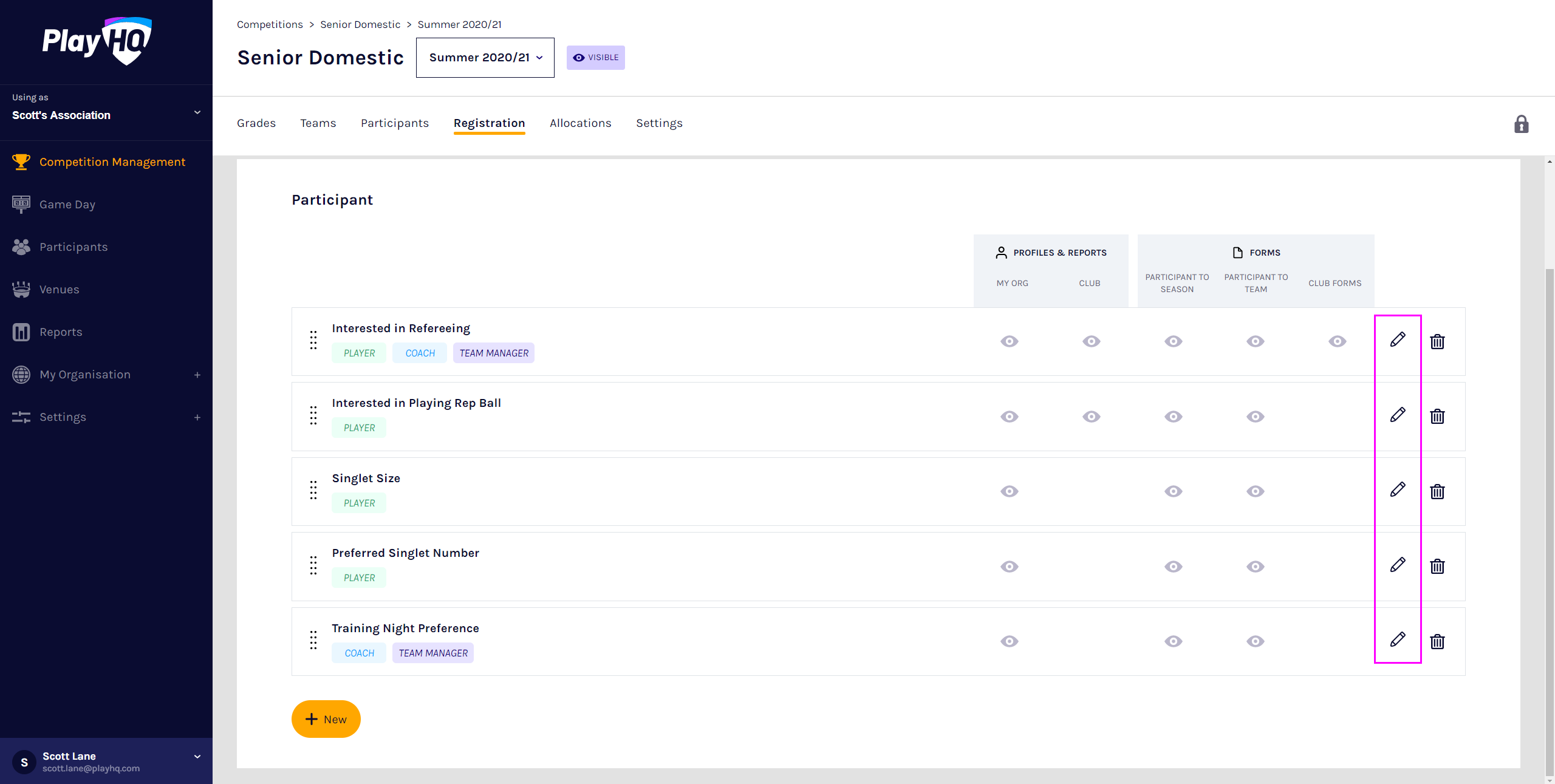Viewport: 1555px width, 784px height.
Task: Click the scrollbar up arrow
Action: click(1550, 162)
